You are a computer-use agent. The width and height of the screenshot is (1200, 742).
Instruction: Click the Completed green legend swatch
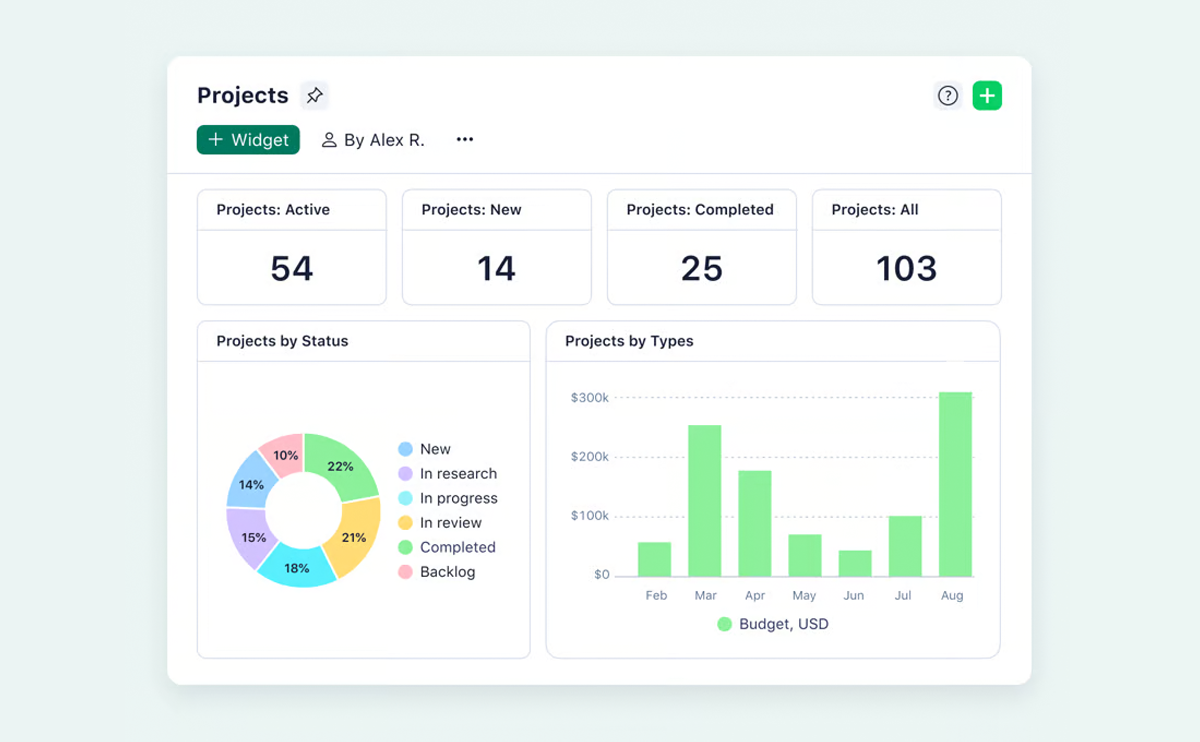coord(405,547)
